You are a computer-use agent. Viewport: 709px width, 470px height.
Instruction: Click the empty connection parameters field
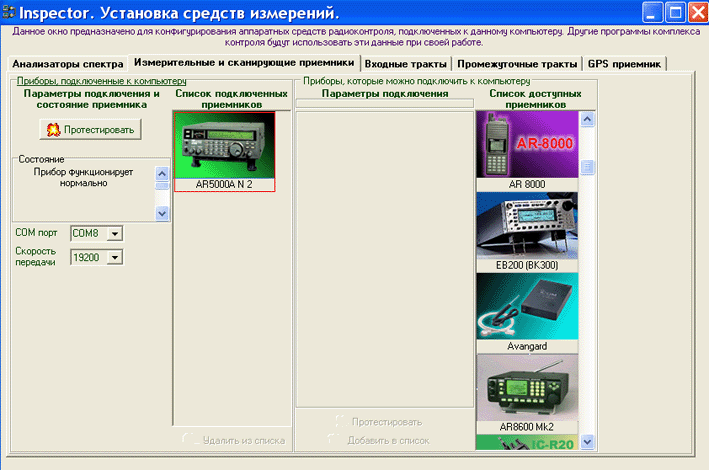pos(385,104)
